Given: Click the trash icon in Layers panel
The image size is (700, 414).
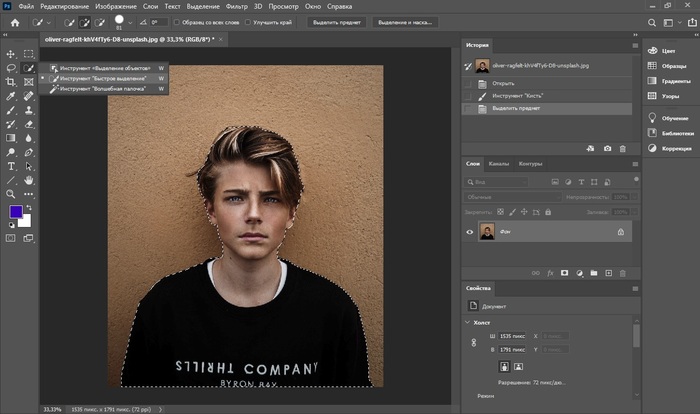Looking at the screenshot, I should [x=623, y=272].
